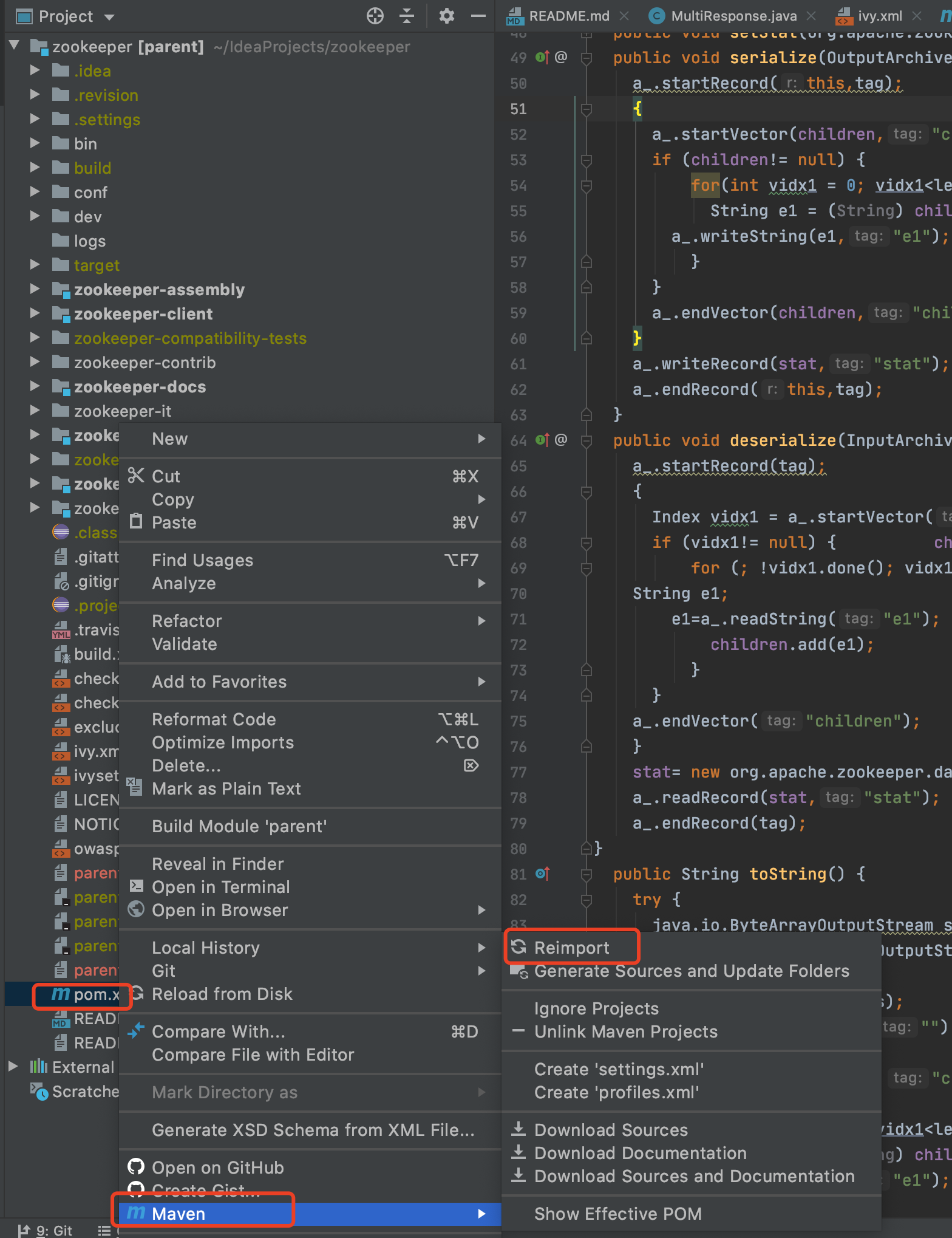Click the Maven 'm' icon in context menu
The image size is (952, 1238).
[136, 1212]
